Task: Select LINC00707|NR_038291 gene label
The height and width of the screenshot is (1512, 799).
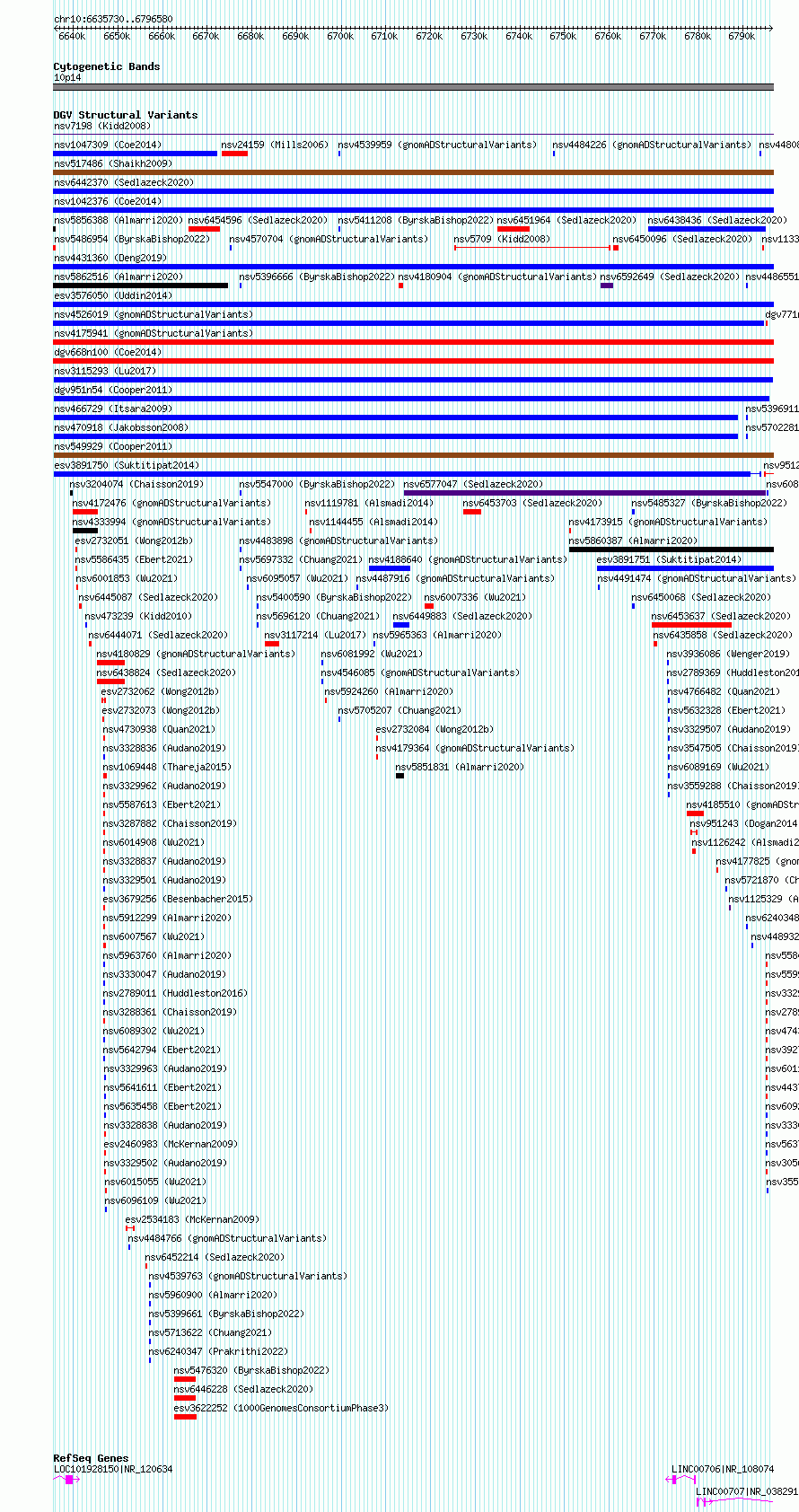Action: (x=747, y=1491)
